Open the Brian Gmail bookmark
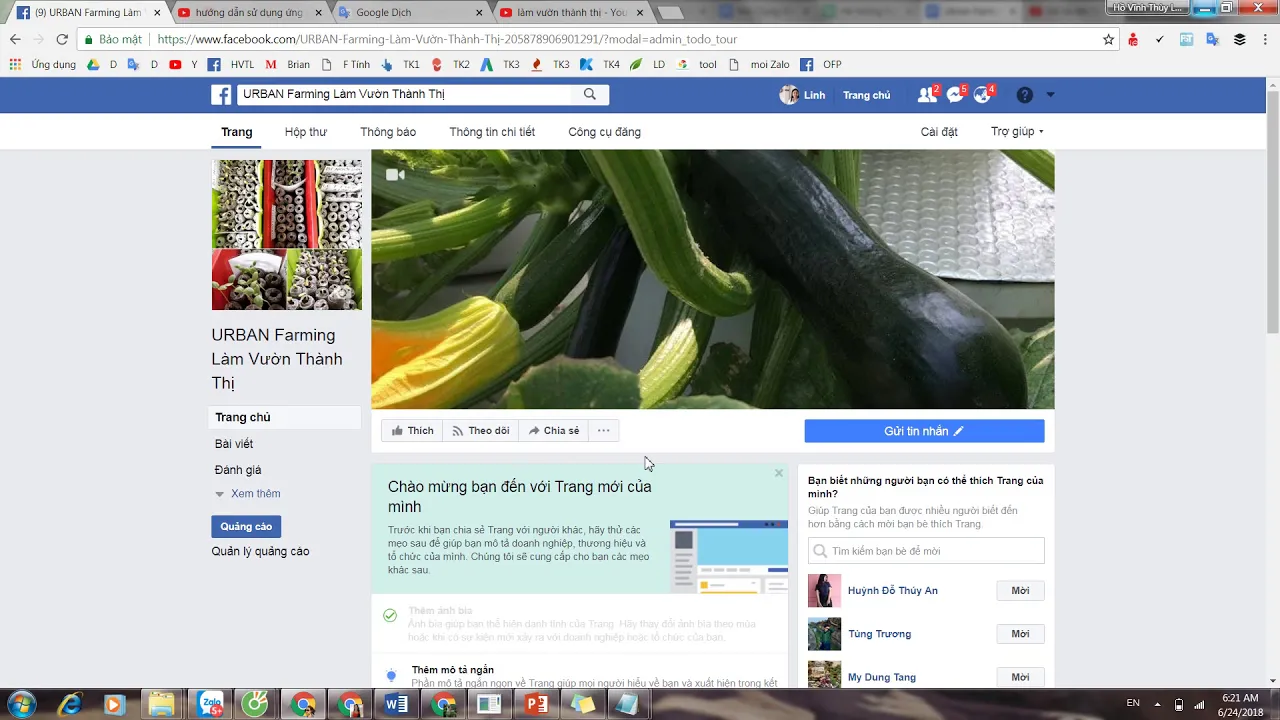Viewport: 1280px width, 720px height. (x=288, y=64)
